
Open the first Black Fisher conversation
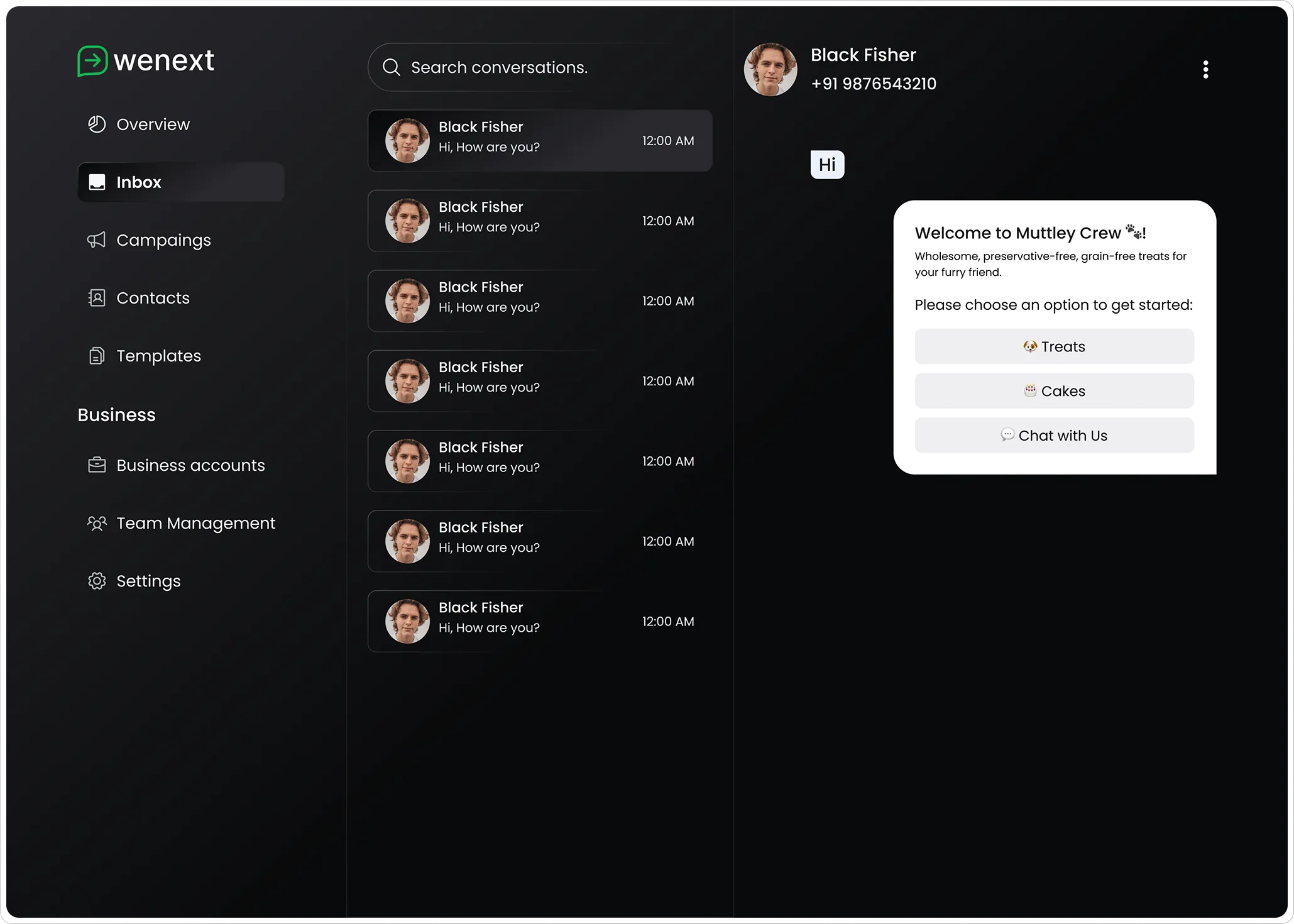pyautogui.click(x=540, y=141)
